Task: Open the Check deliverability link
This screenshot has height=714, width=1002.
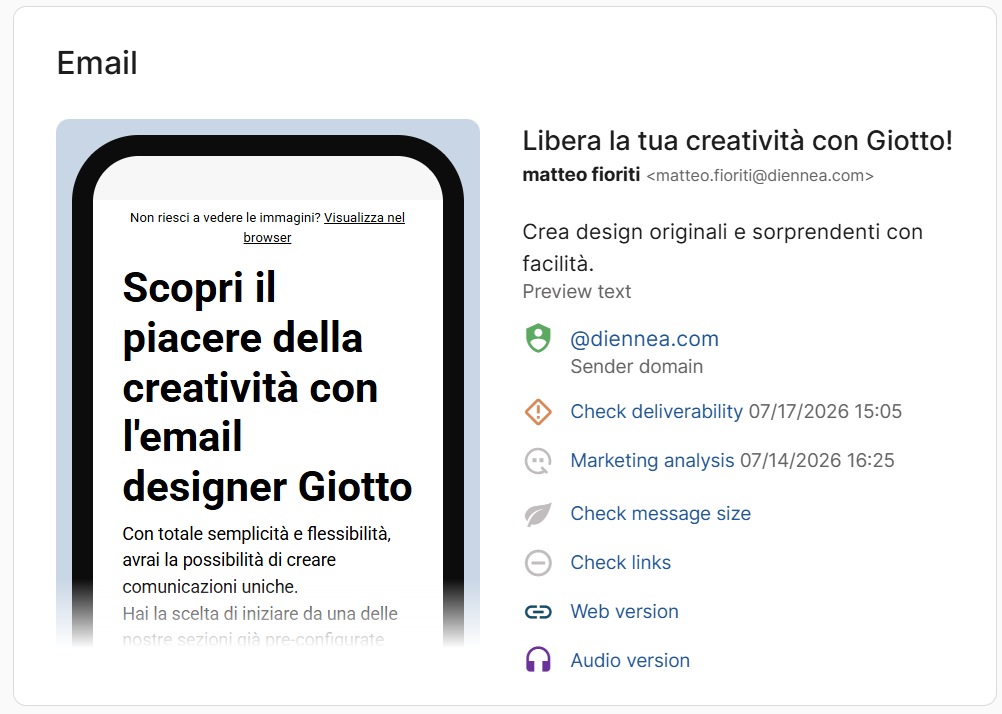Action: click(656, 411)
